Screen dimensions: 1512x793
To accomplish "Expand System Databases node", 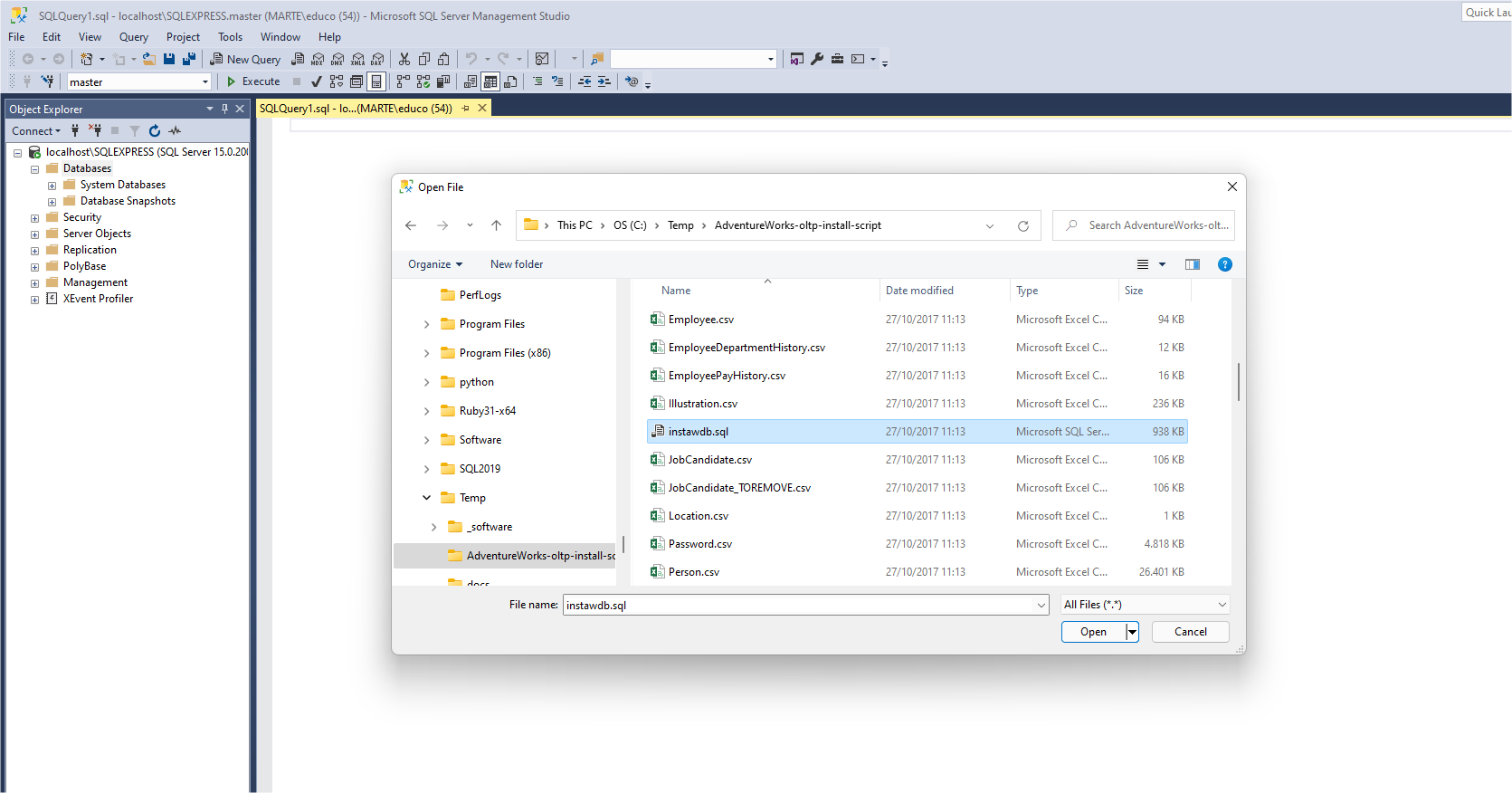I will (x=52, y=186).
